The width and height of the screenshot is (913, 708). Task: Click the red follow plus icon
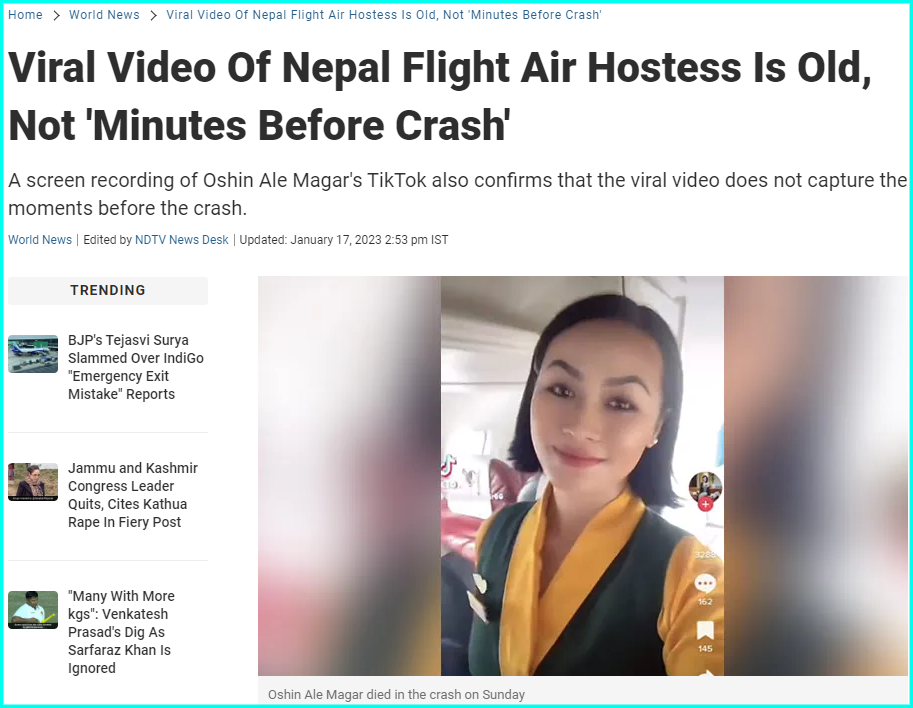pyautogui.click(x=705, y=504)
